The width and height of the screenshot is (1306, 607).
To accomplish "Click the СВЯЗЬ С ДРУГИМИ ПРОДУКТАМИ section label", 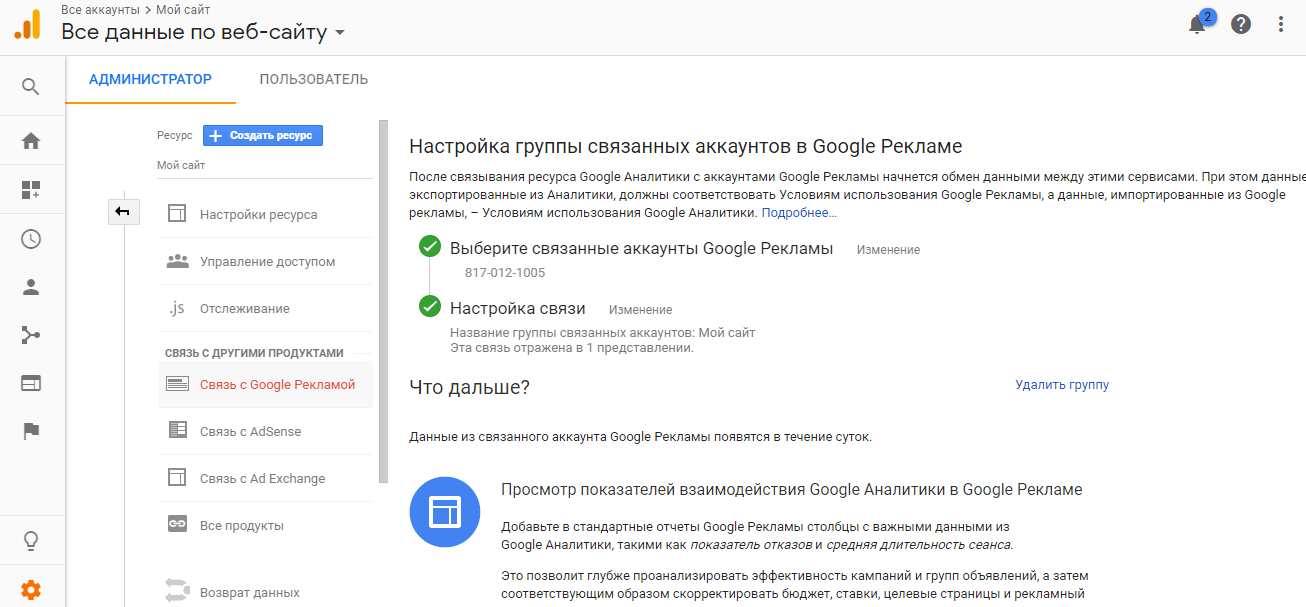I will (x=254, y=353).
